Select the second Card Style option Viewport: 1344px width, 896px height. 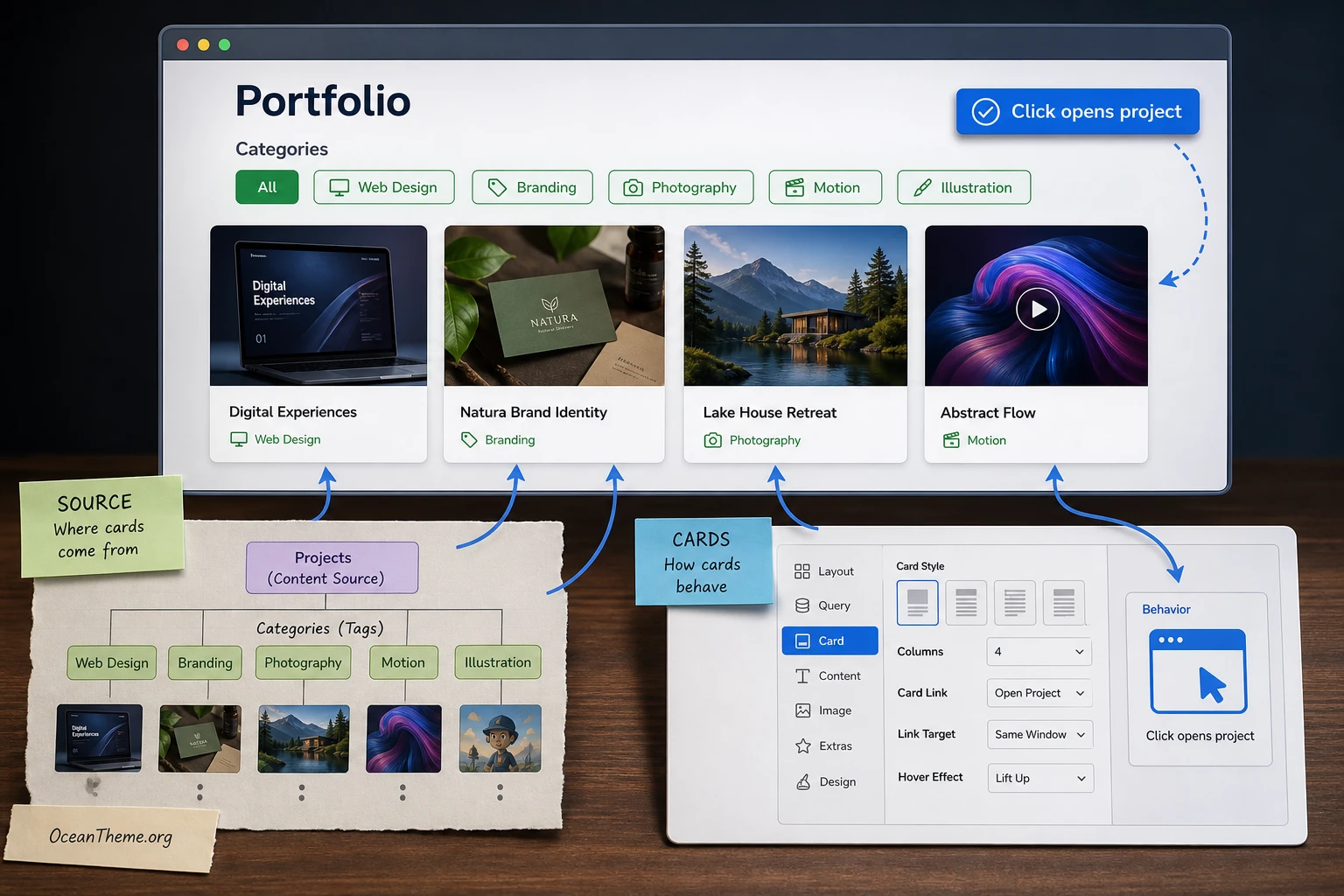[x=966, y=602]
